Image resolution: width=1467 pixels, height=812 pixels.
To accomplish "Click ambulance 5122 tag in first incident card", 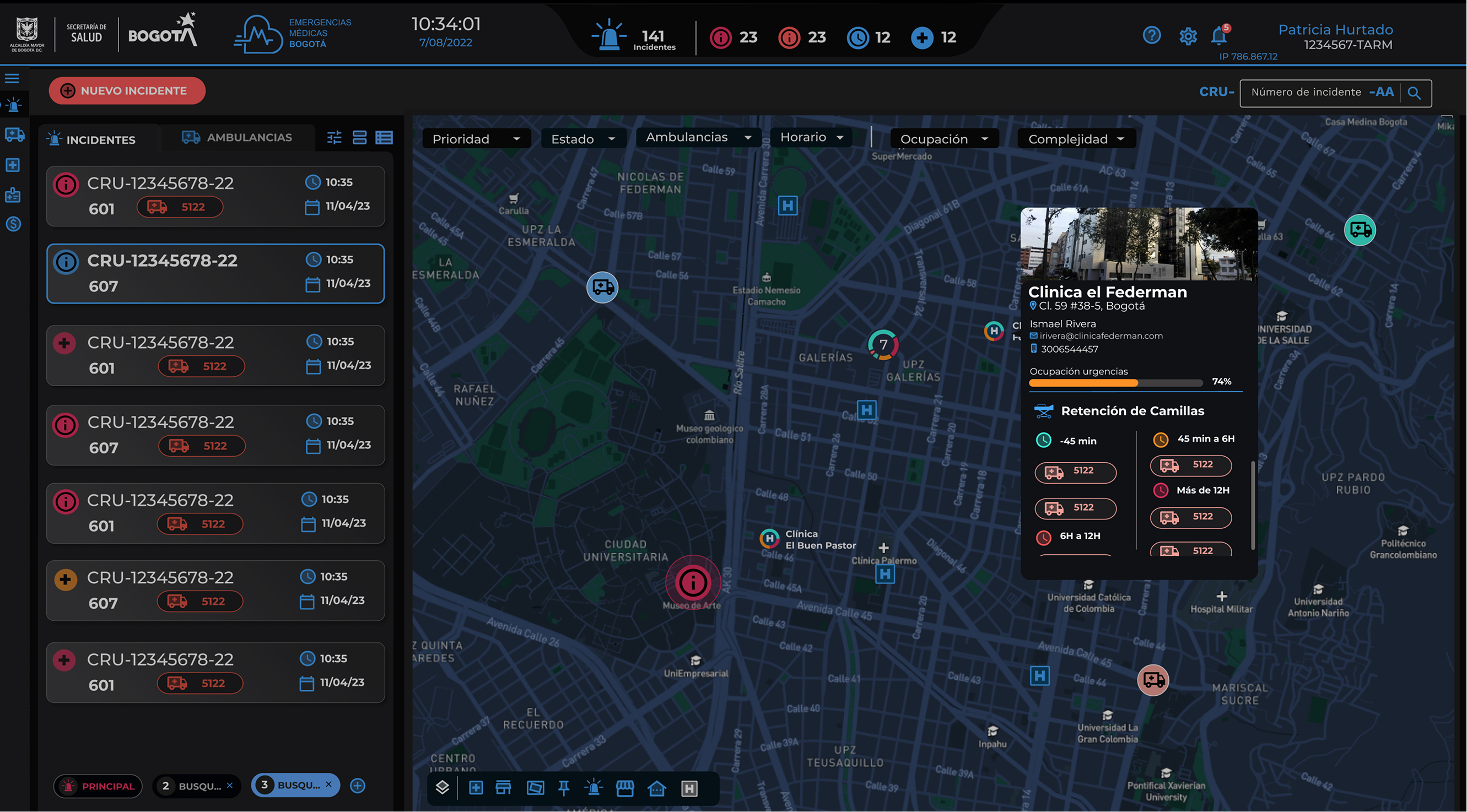I will [180, 207].
